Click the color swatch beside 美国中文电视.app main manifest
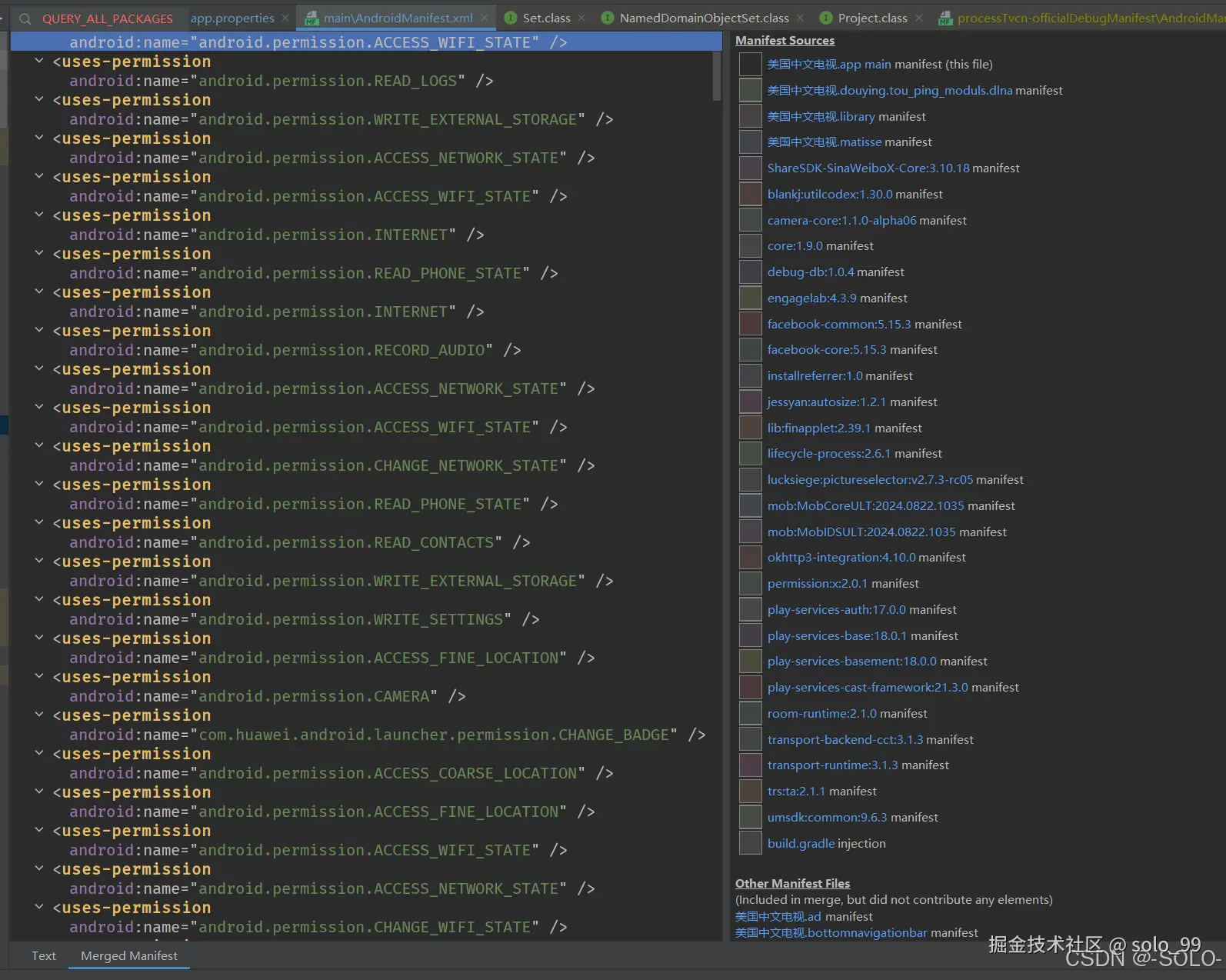This screenshot has width=1226, height=980. pos(750,65)
